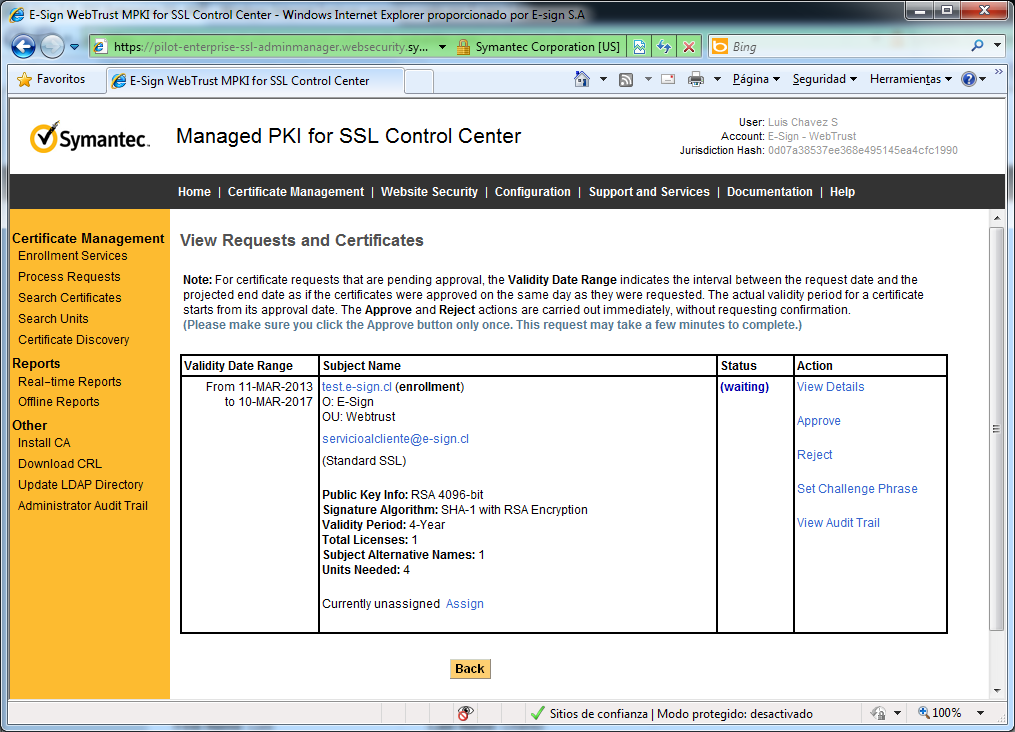This screenshot has width=1015, height=732.
Task: Click the Read Mail envelope icon
Action: [x=668, y=79]
